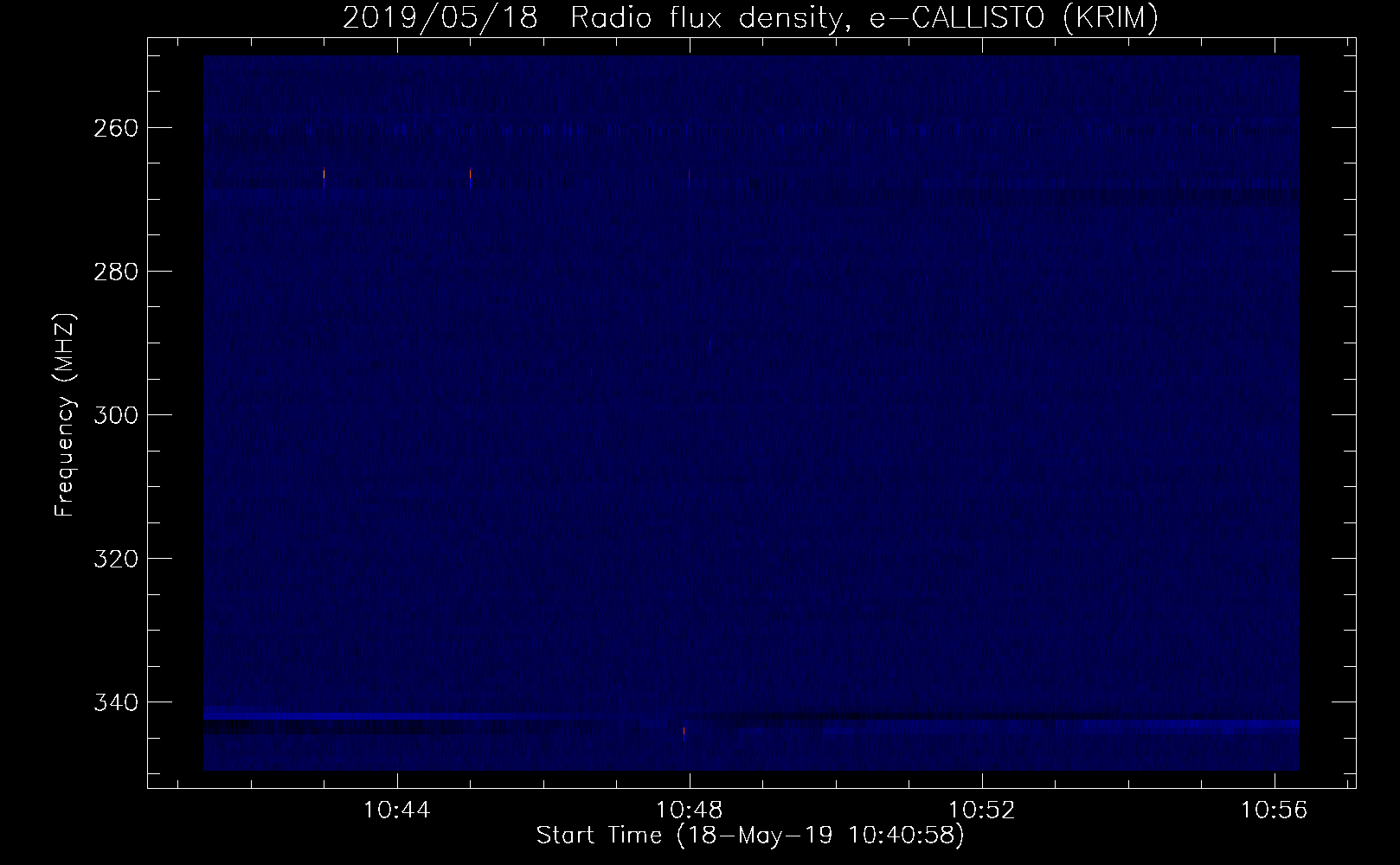Screen dimensions: 1400x865
Task: Click the 10:44 time tick label
Action: coord(397,811)
